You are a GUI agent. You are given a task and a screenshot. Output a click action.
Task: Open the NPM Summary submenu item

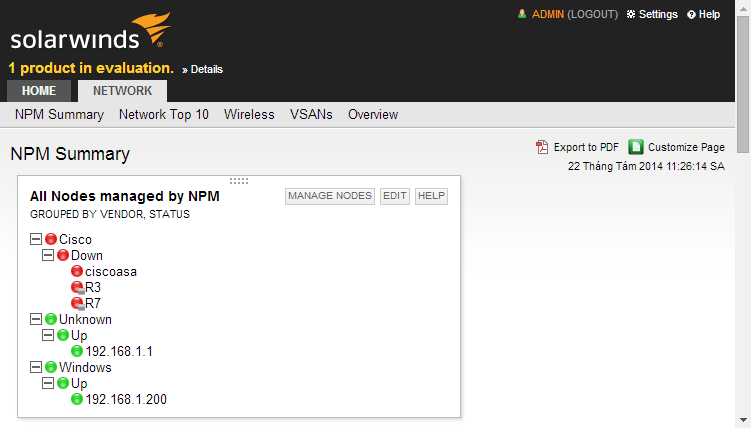[x=59, y=114]
